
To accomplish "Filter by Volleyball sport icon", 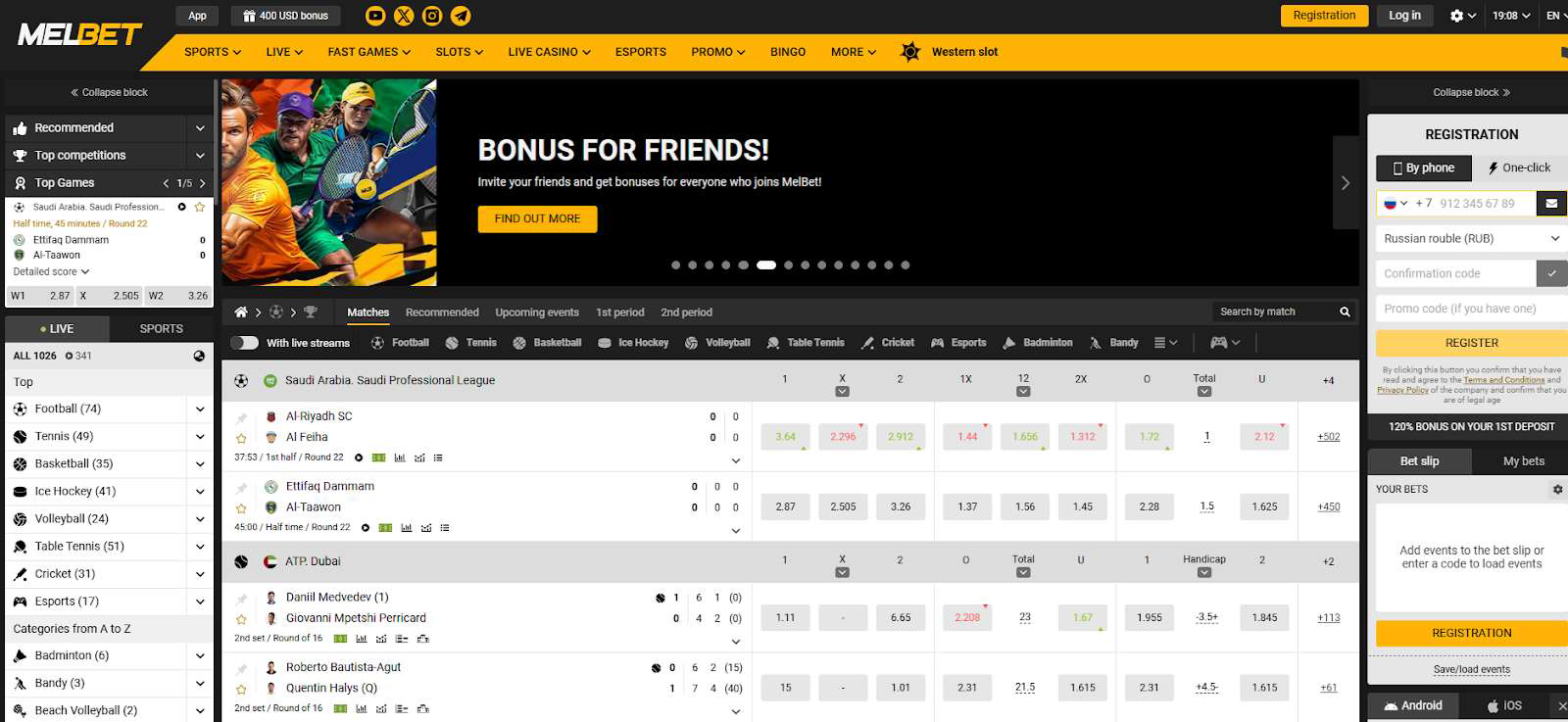I will [692, 343].
